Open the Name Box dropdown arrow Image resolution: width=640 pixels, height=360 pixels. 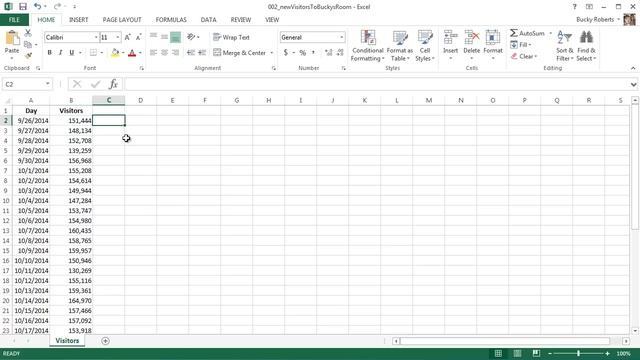click(x=48, y=84)
